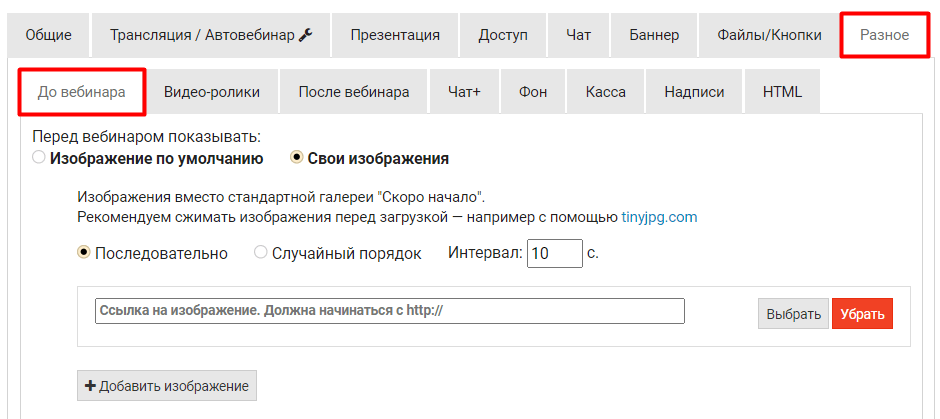Open the Видео-ролики sub-tab
940x419 pixels.
click(212, 92)
